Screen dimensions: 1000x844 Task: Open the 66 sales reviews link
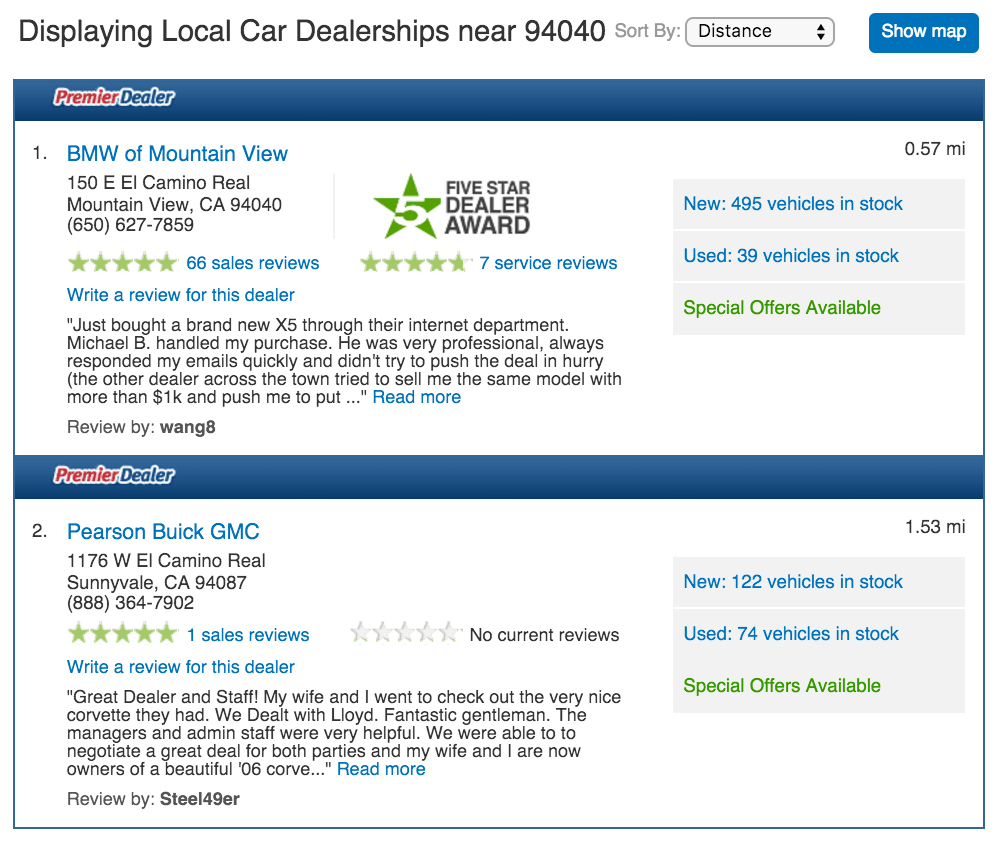[253, 263]
